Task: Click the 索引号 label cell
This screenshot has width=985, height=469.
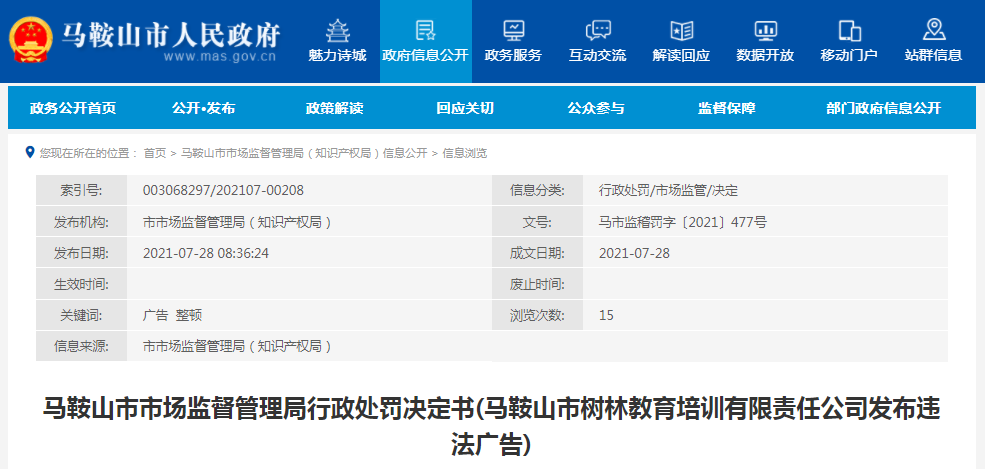Action: 82,190
